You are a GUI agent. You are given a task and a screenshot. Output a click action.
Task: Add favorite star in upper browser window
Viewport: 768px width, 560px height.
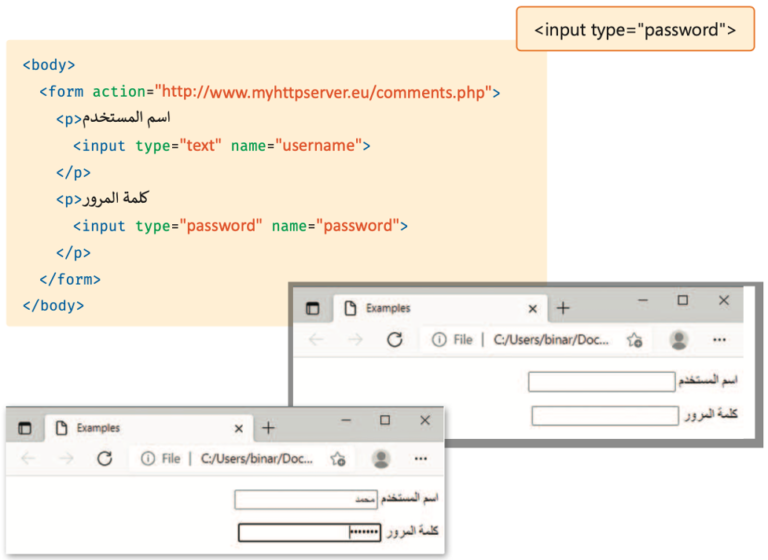tap(634, 340)
